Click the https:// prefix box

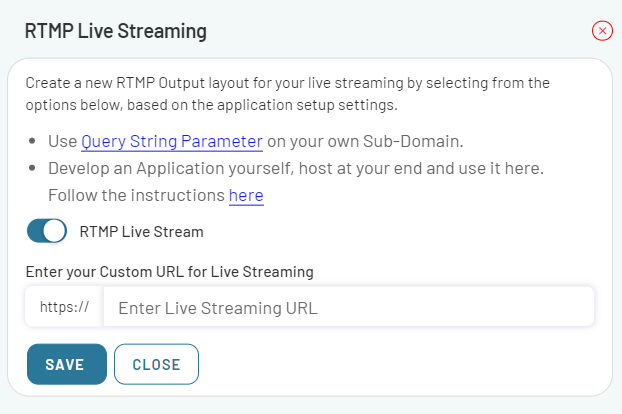pyautogui.click(x=64, y=307)
